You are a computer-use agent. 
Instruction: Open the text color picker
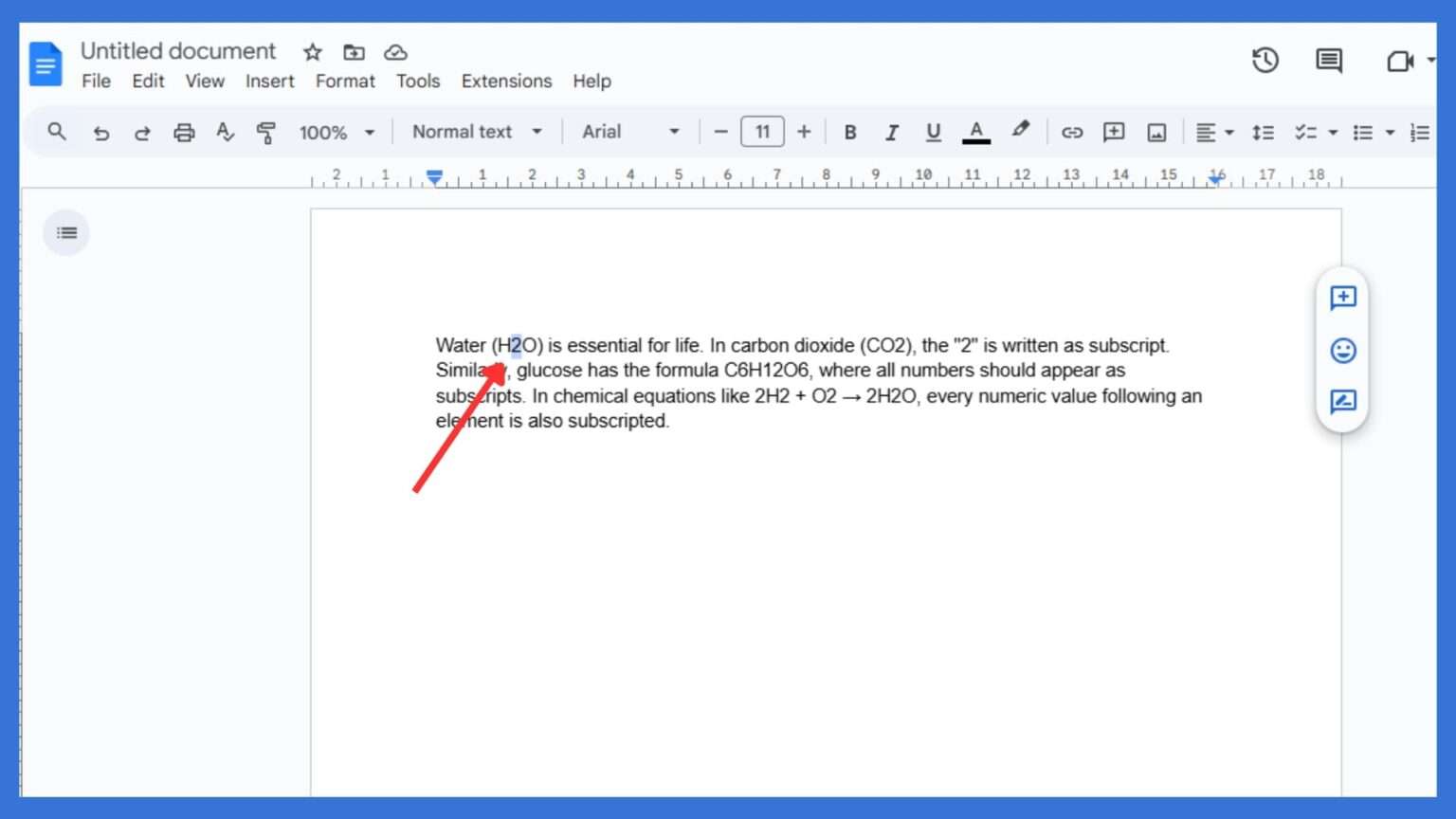[975, 133]
